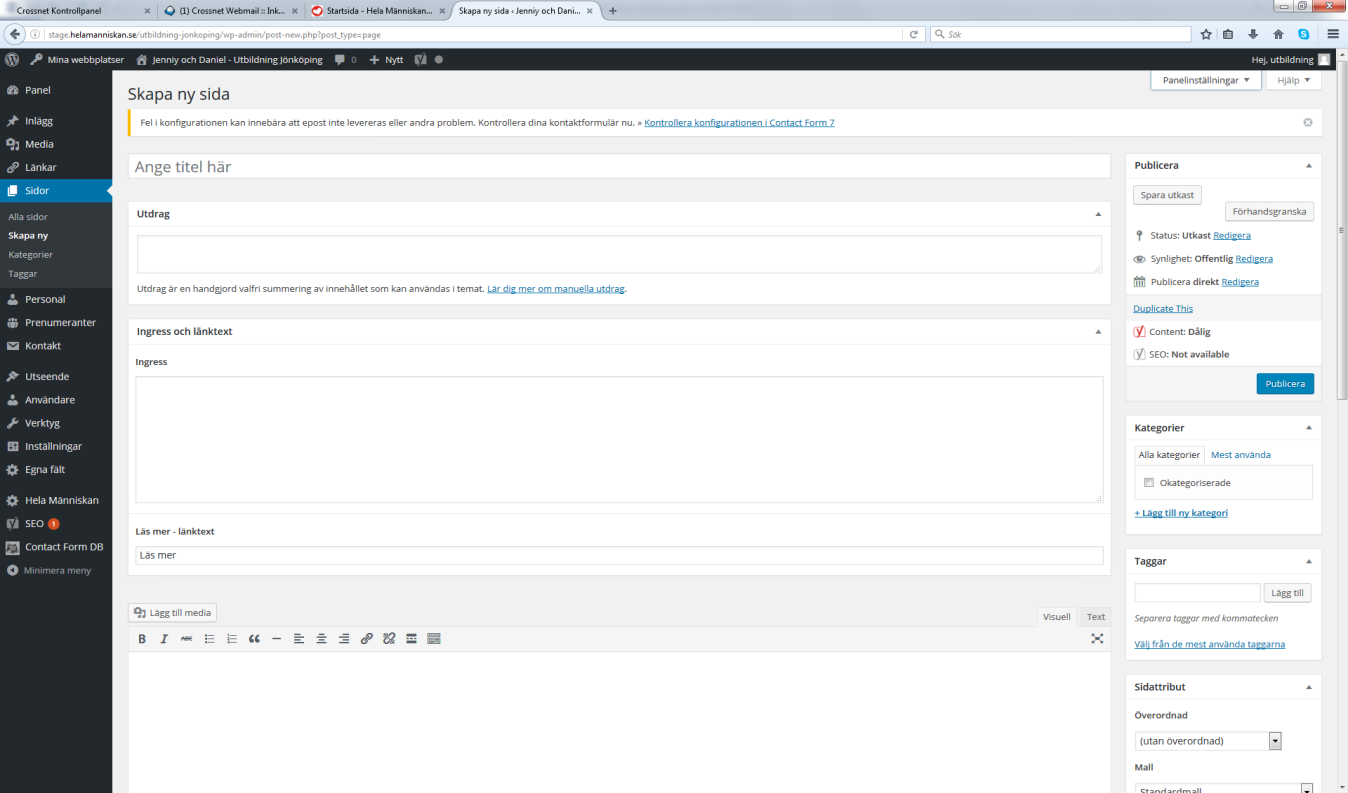
Task: Click the Förhandsgranska button
Action: (1269, 211)
